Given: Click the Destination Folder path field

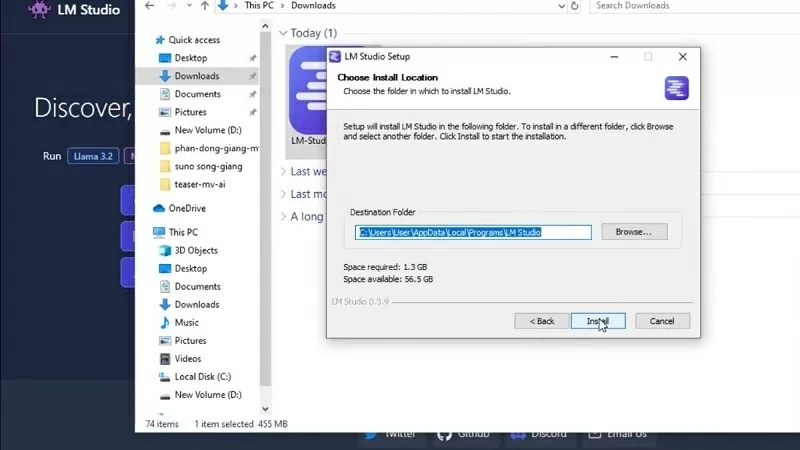Looking at the screenshot, I should click(473, 232).
